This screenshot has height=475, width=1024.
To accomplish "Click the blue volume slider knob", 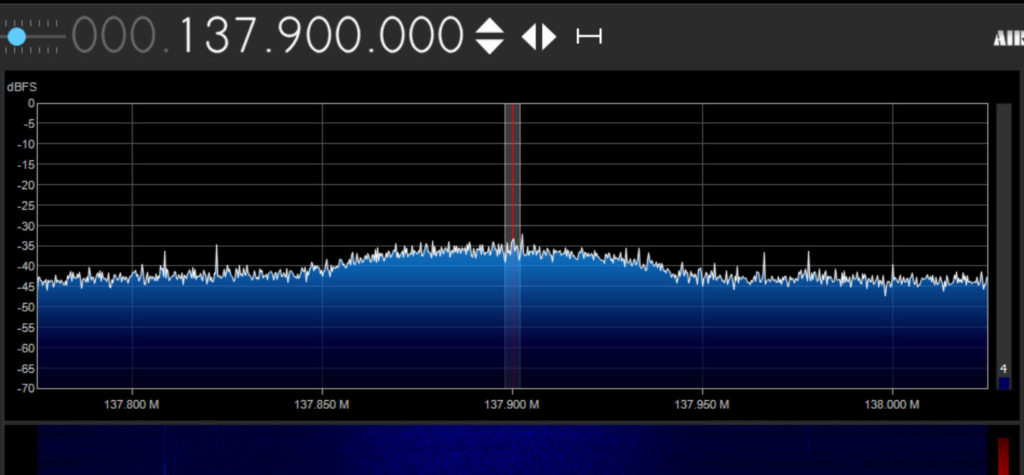I will click(16, 37).
